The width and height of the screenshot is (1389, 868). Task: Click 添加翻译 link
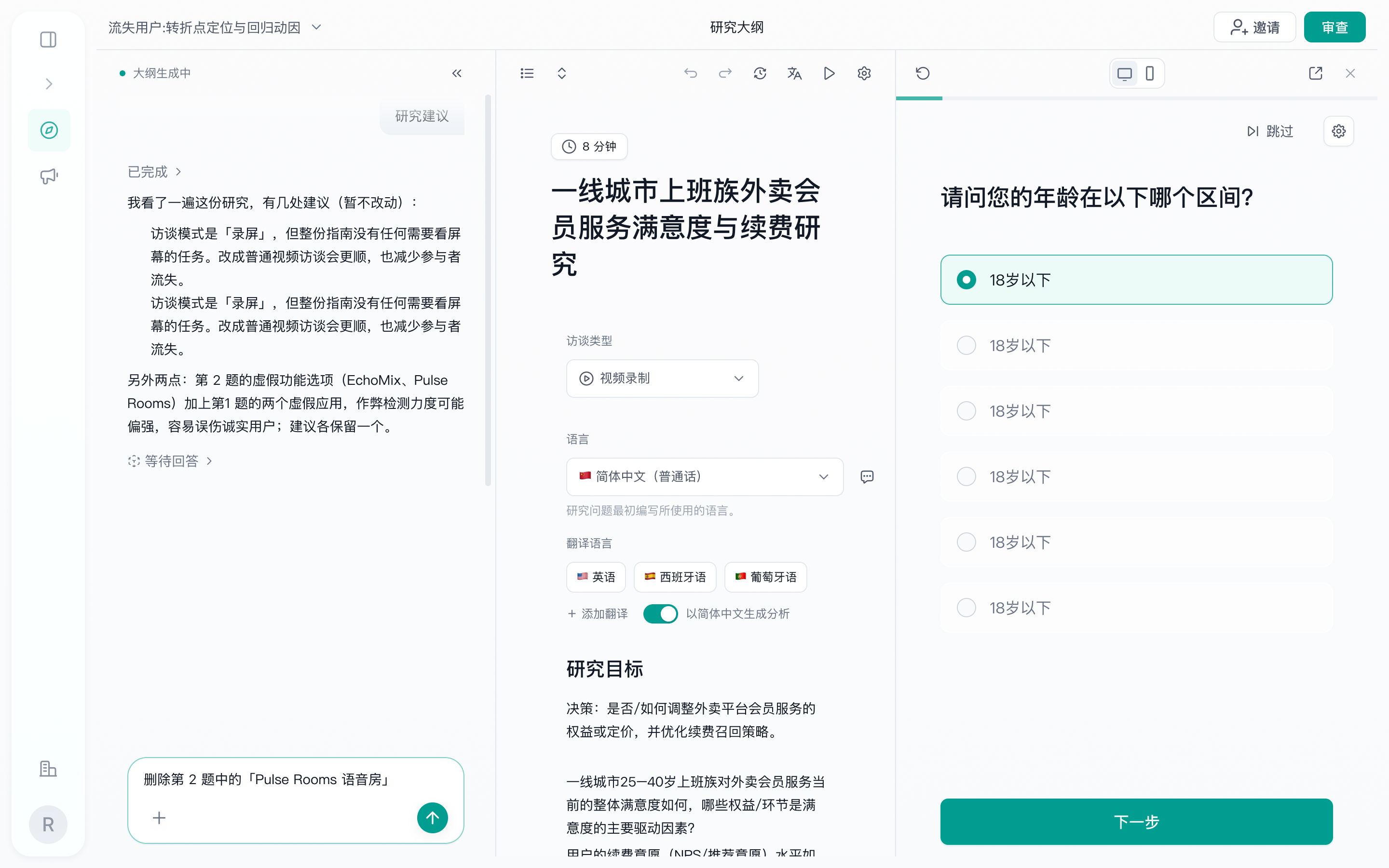(598, 614)
